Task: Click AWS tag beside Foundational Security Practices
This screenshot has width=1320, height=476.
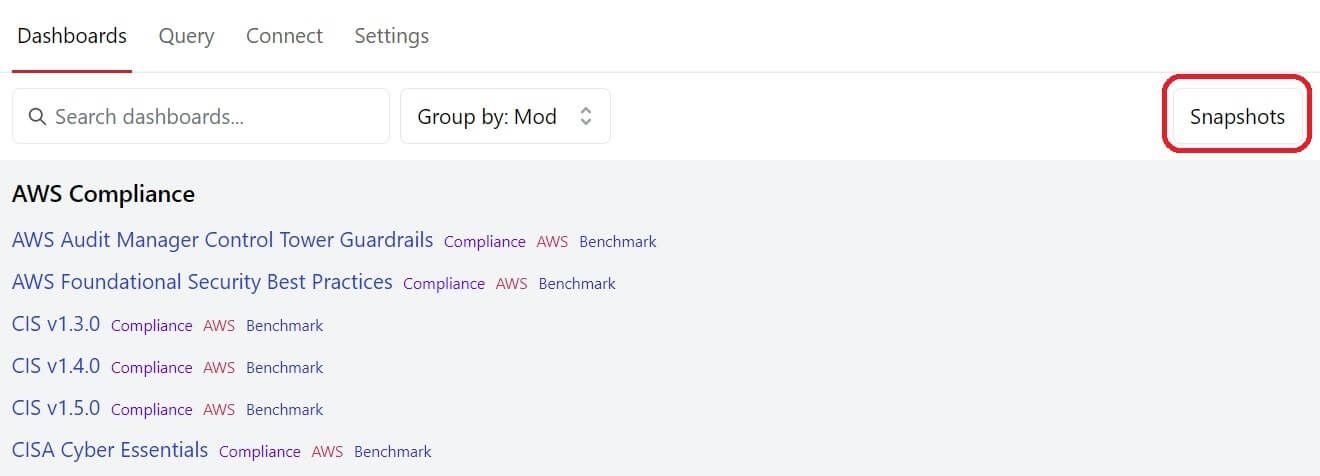Action: (x=511, y=284)
